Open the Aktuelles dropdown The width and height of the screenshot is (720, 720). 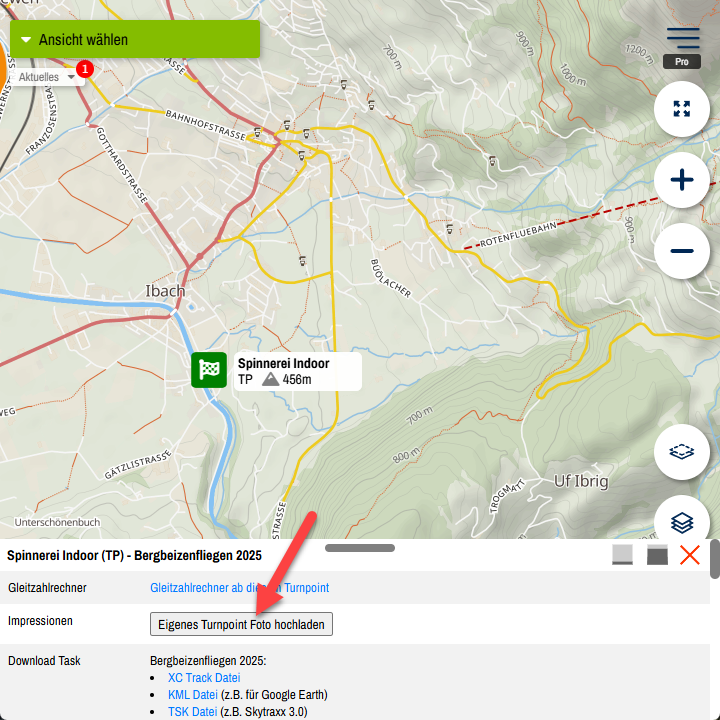(46, 77)
